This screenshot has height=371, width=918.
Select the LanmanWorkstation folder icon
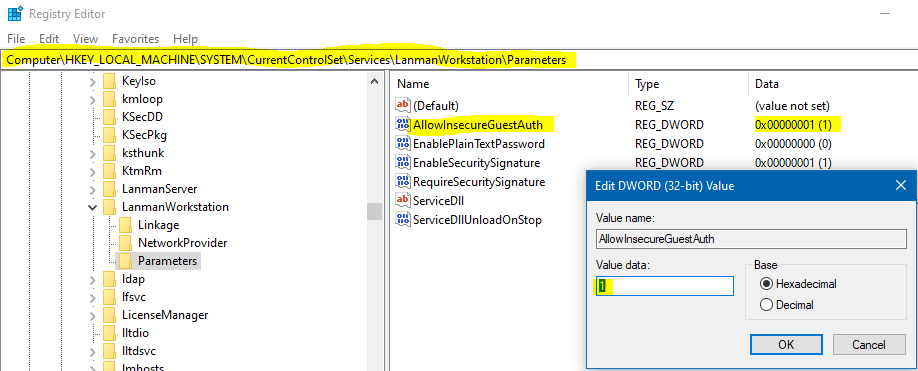click(x=109, y=207)
